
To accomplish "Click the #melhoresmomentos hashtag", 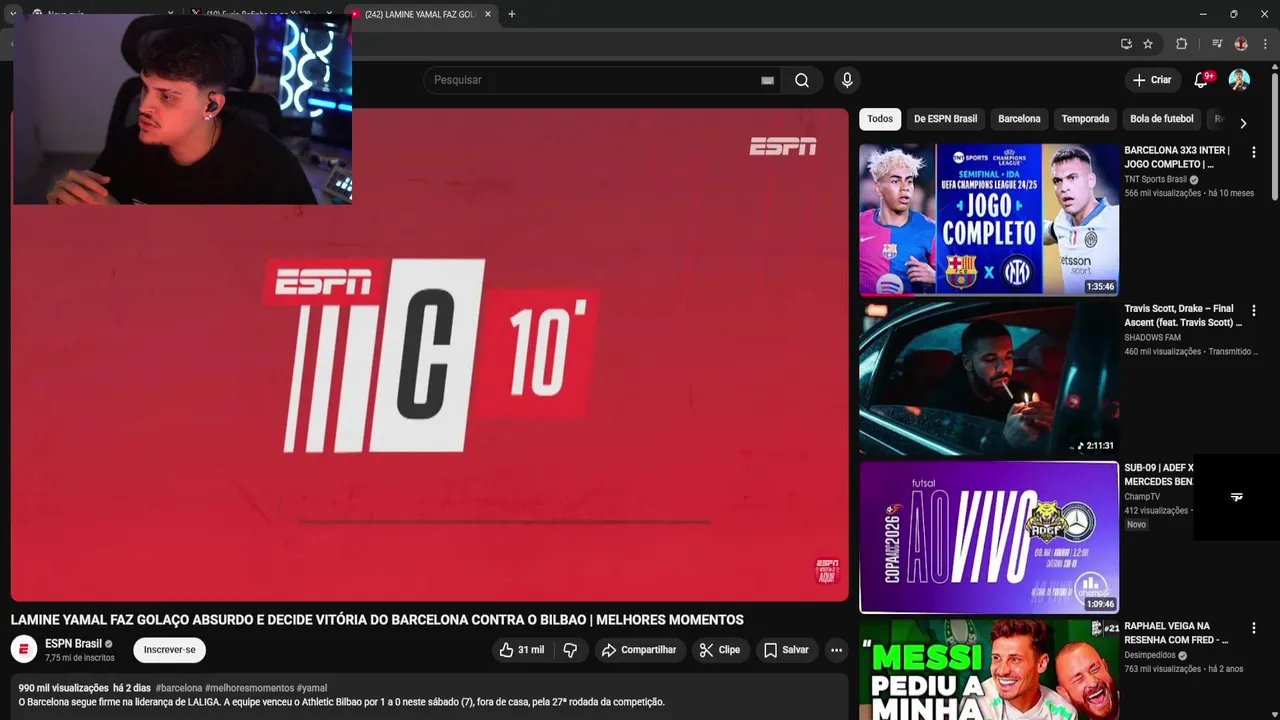I will [249, 688].
